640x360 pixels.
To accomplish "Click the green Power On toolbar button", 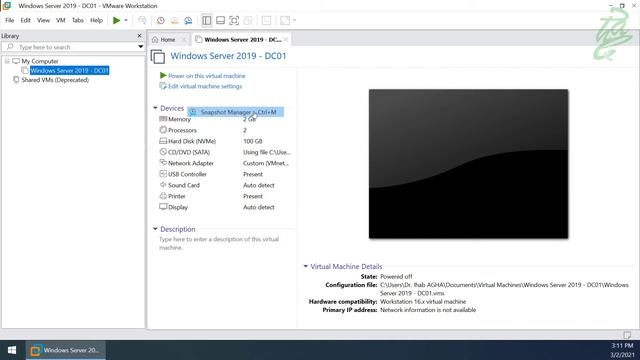I will tap(116, 20).
